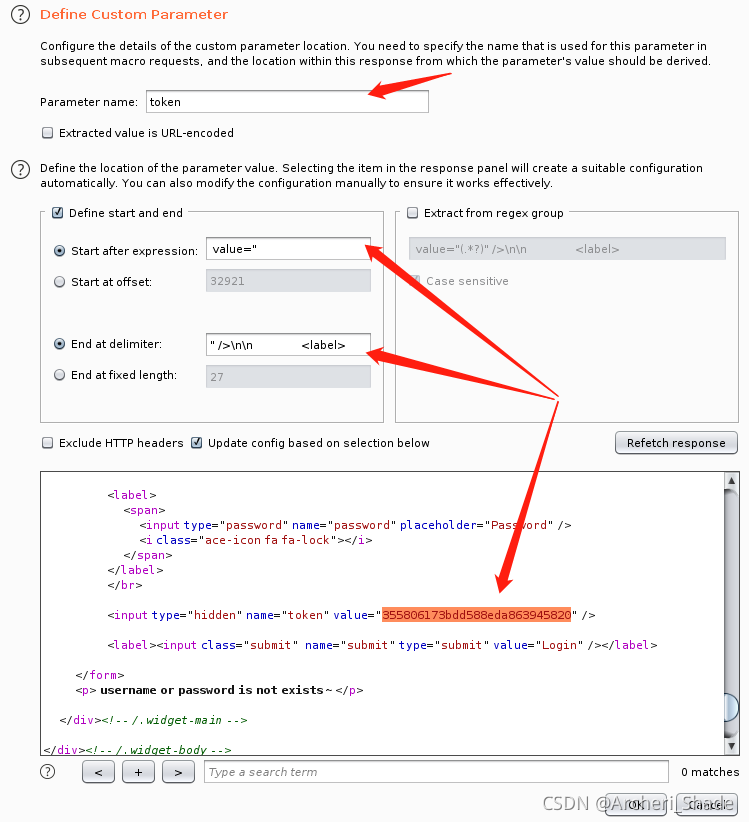This screenshot has height=822, width=749.
Task: Click the value="Login" attribute text
Action: pyautogui.click(x=539, y=645)
